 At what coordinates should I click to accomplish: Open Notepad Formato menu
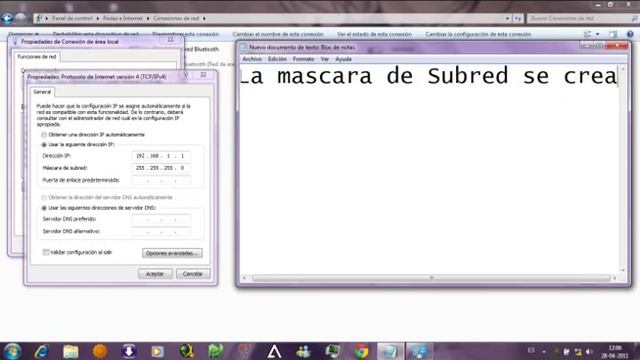303,59
